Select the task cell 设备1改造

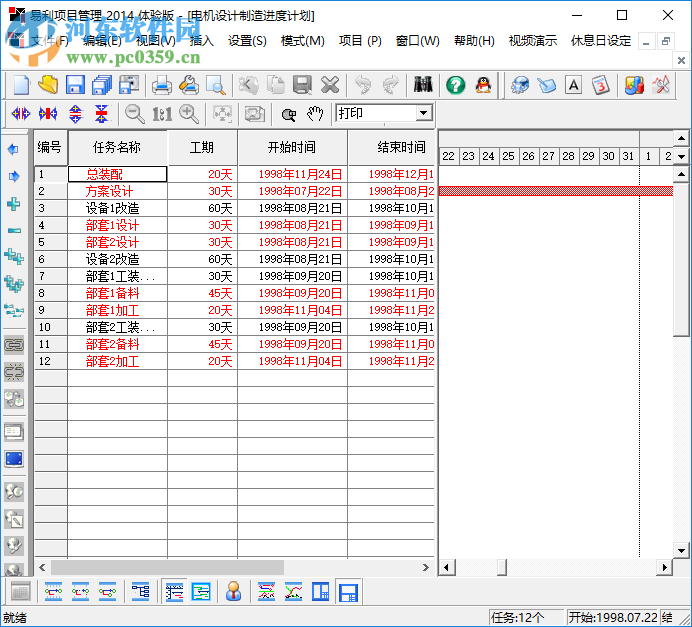coord(117,208)
